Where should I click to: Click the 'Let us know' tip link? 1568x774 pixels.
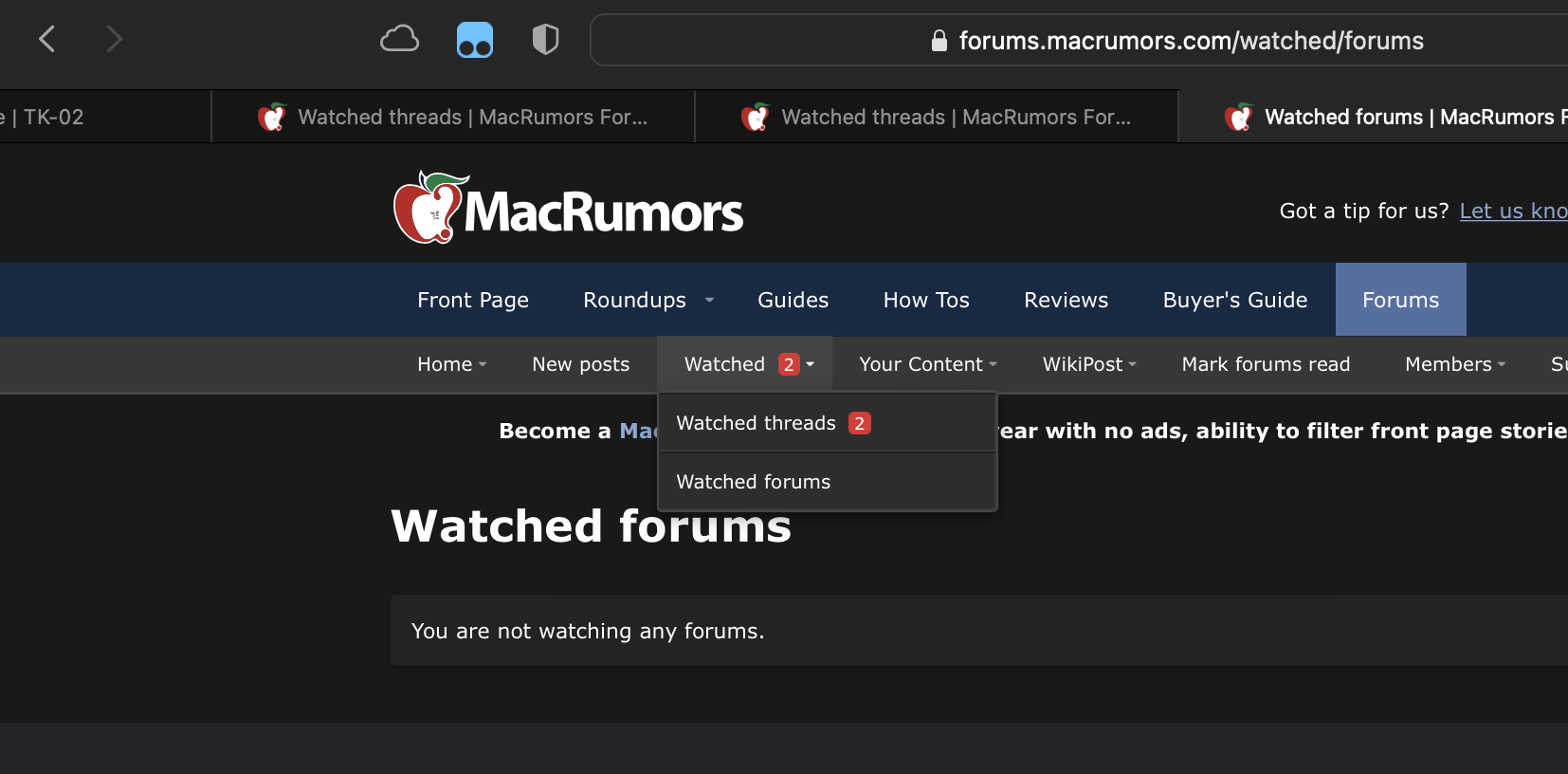pos(1513,211)
